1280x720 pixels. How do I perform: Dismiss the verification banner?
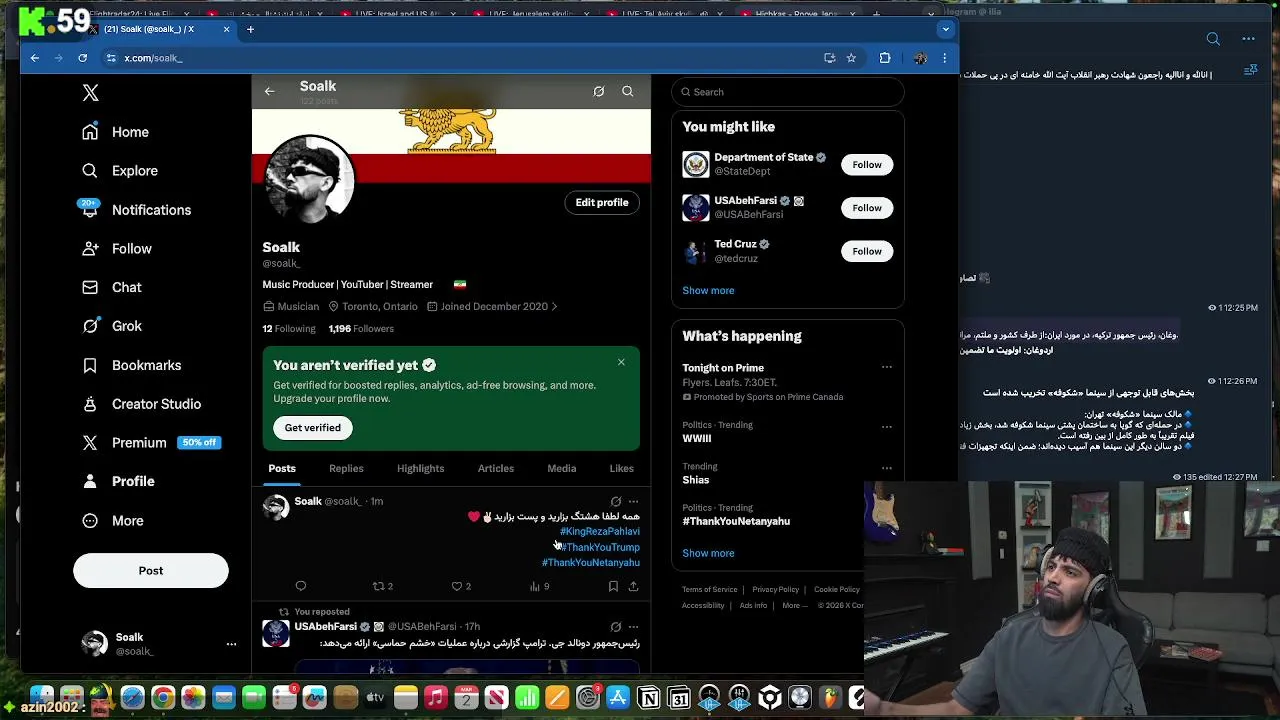[621, 362]
